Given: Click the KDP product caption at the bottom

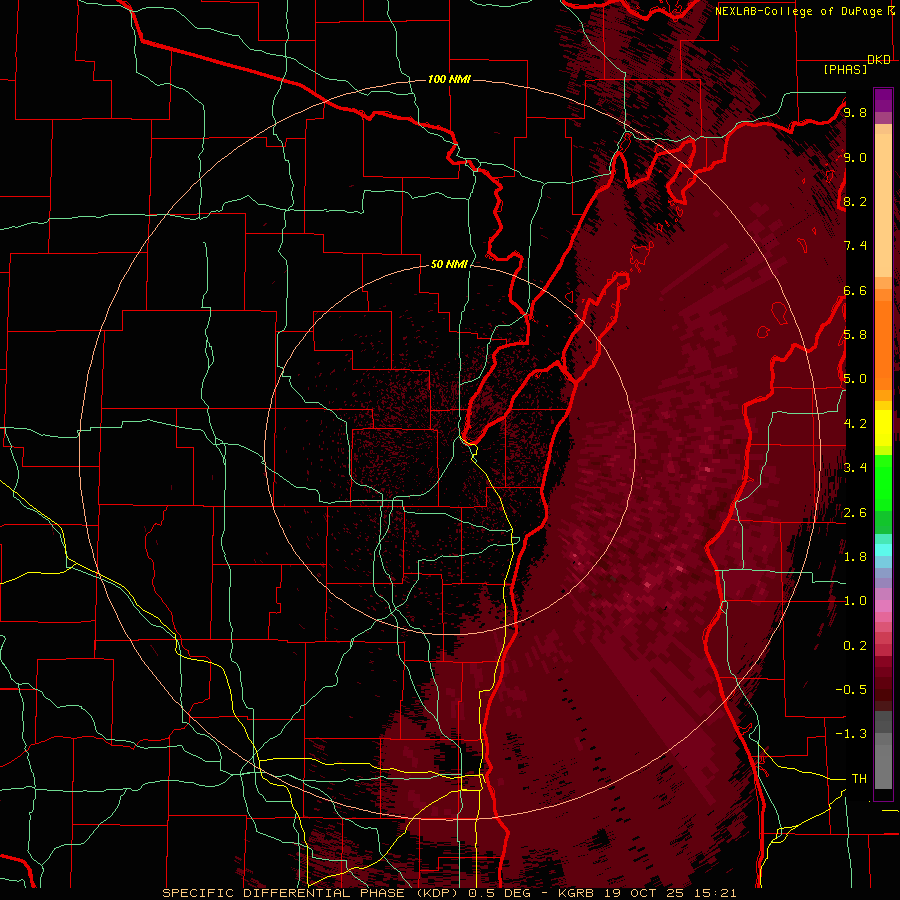Looking at the screenshot, I should pos(449,893).
